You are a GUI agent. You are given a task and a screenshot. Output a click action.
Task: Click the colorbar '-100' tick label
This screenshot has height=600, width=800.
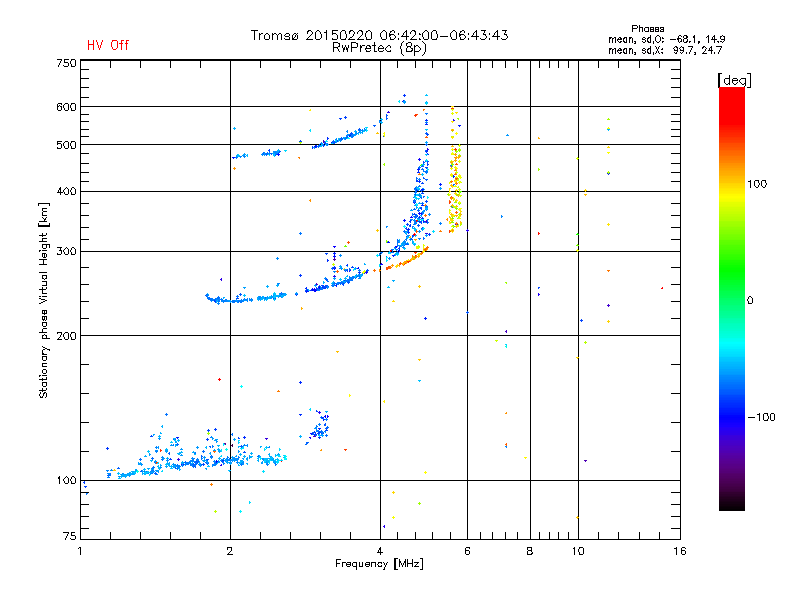[x=761, y=417]
